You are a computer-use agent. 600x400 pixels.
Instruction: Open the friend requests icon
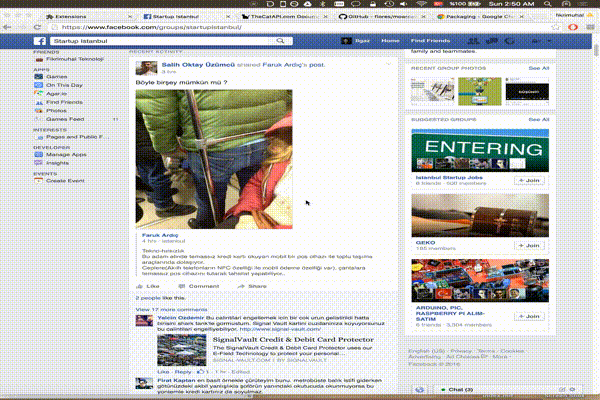474,41
